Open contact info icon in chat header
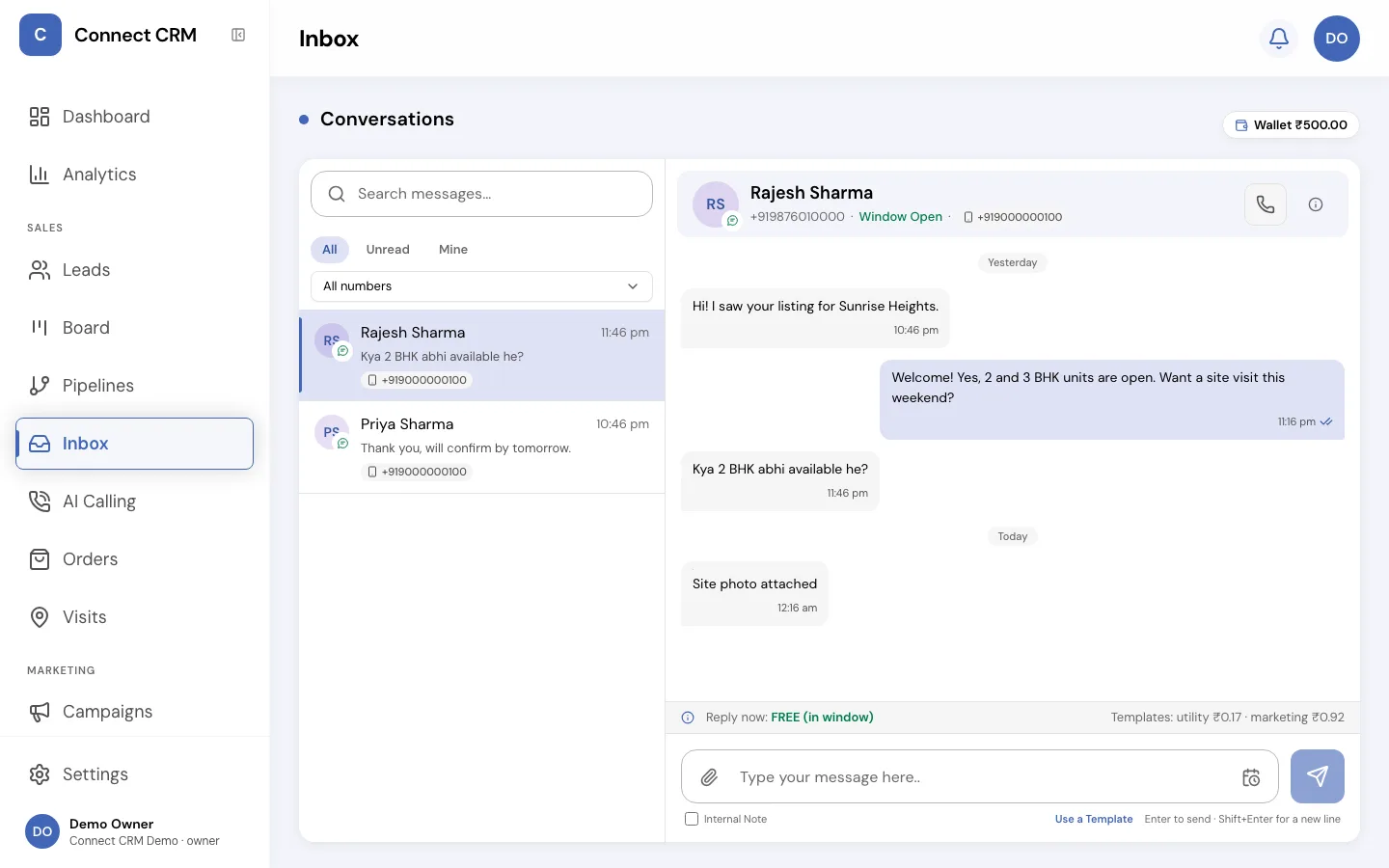This screenshot has width=1389, height=868. (x=1316, y=204)
